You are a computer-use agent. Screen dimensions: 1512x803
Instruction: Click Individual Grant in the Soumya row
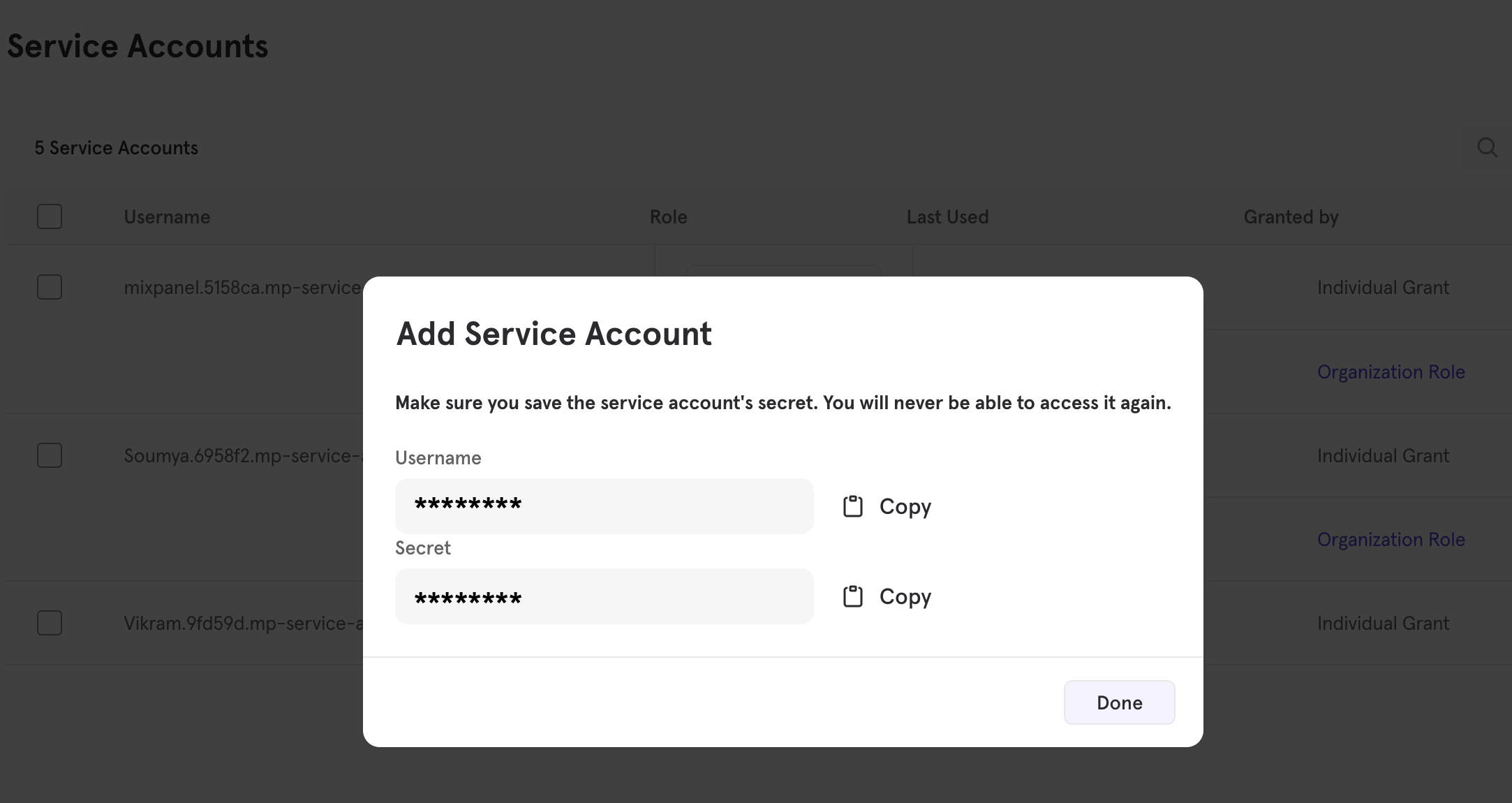point(1383,456)
